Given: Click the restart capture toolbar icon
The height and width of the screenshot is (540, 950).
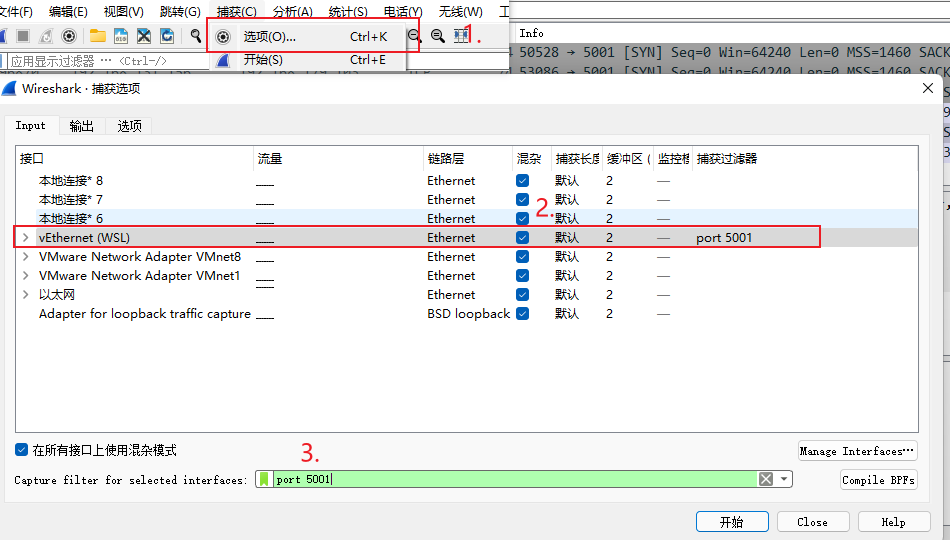Looking at the screenshot, I should (46, 36).
